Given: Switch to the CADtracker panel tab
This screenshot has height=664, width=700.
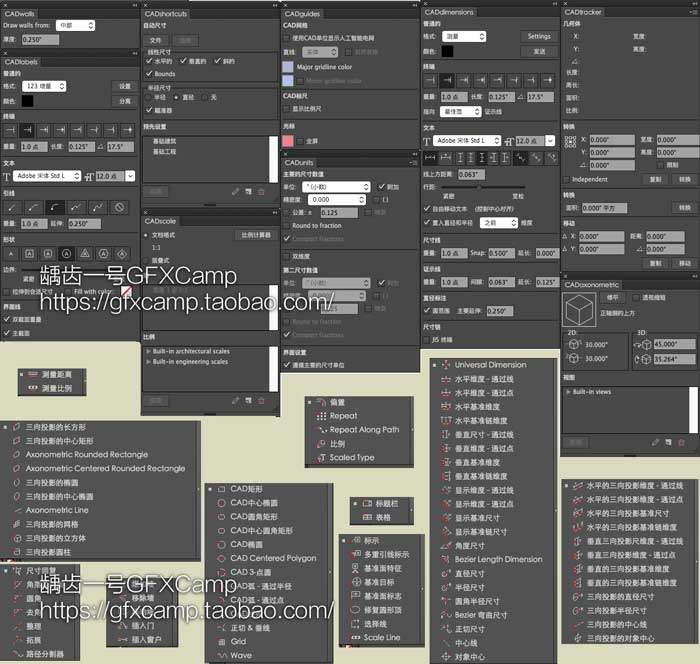Looking at the screenshot, I should point(583,12).
